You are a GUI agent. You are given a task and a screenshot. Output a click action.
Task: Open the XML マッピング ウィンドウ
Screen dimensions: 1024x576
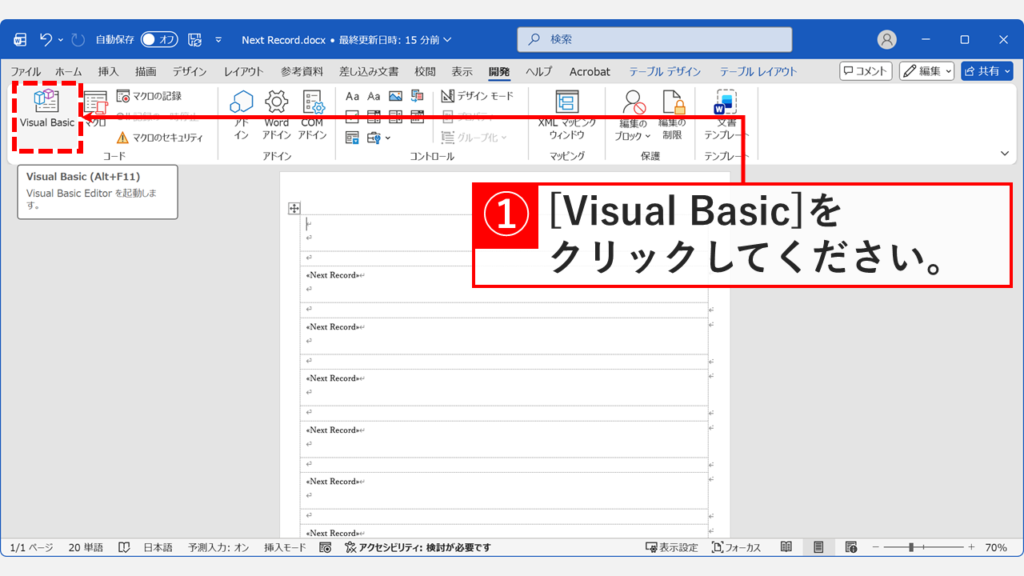point(568,110)
